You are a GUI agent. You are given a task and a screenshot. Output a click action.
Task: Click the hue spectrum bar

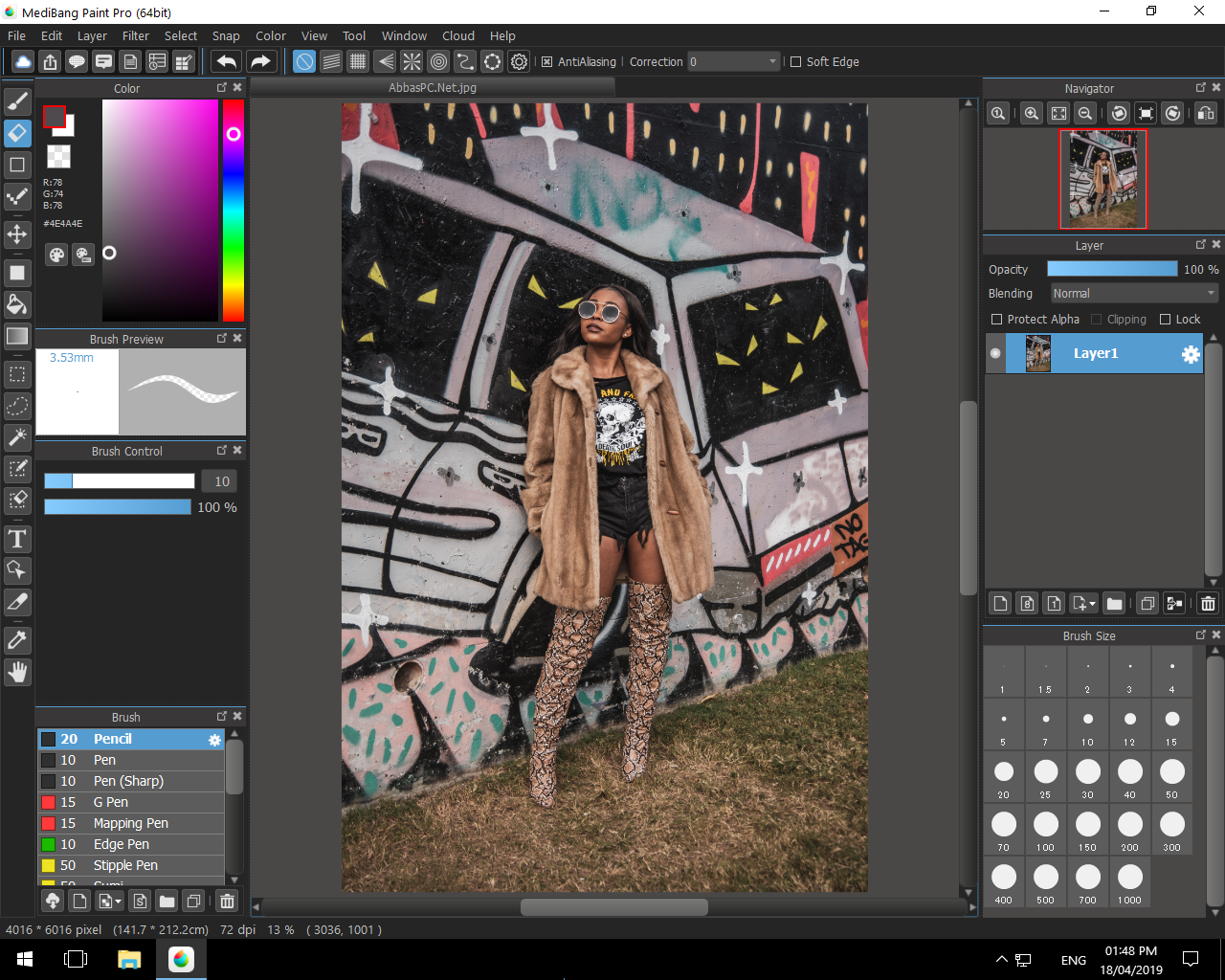click(x=234, y=211)
